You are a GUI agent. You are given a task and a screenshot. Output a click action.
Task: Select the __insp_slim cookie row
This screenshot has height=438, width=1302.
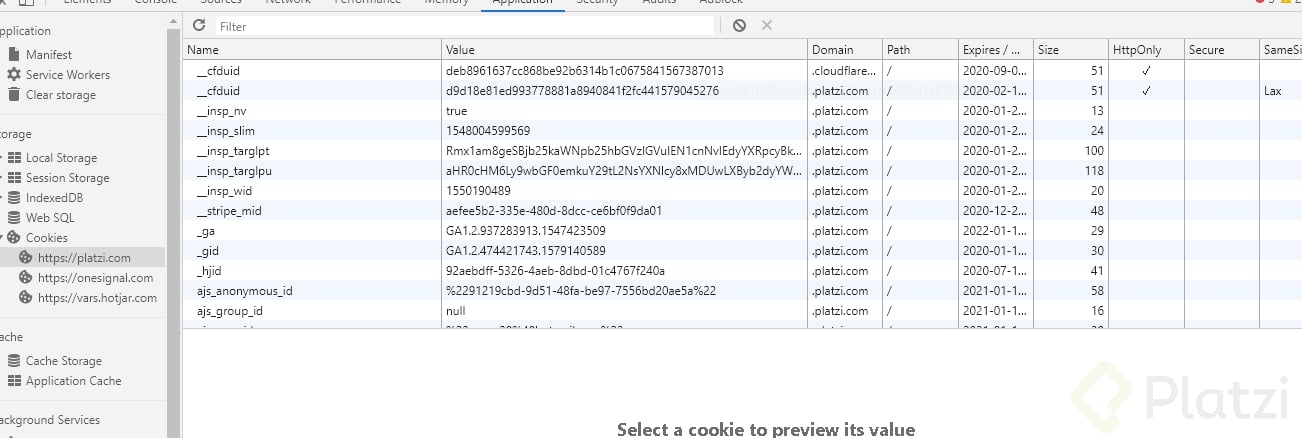pyautogui.click(x=743, y=131)
